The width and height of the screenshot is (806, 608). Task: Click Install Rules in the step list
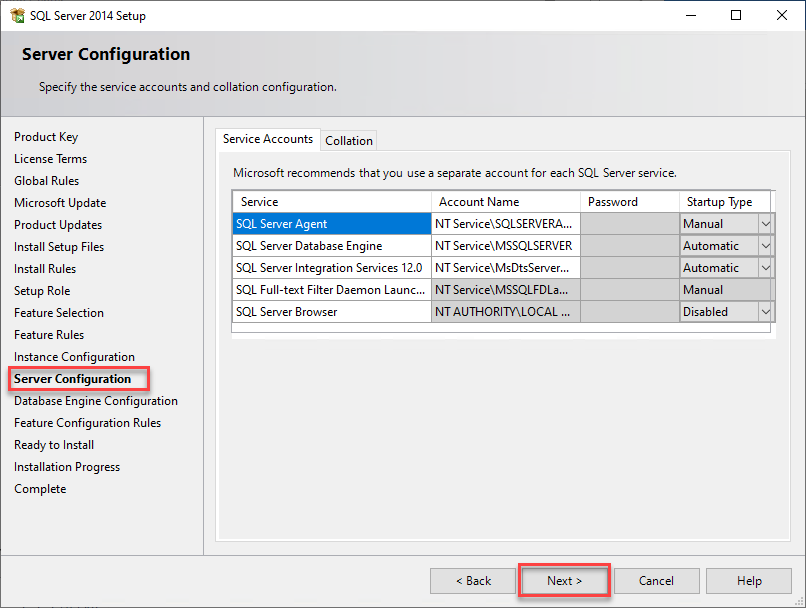point(45,269)
